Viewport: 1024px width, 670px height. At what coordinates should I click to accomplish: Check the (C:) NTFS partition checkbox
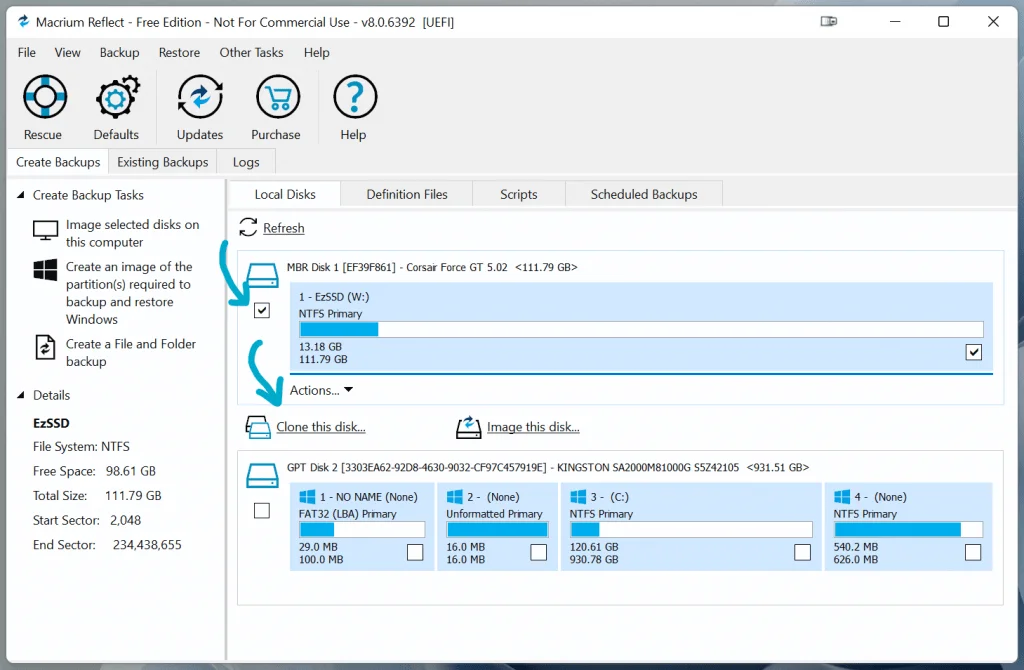(x=803, y=552)
